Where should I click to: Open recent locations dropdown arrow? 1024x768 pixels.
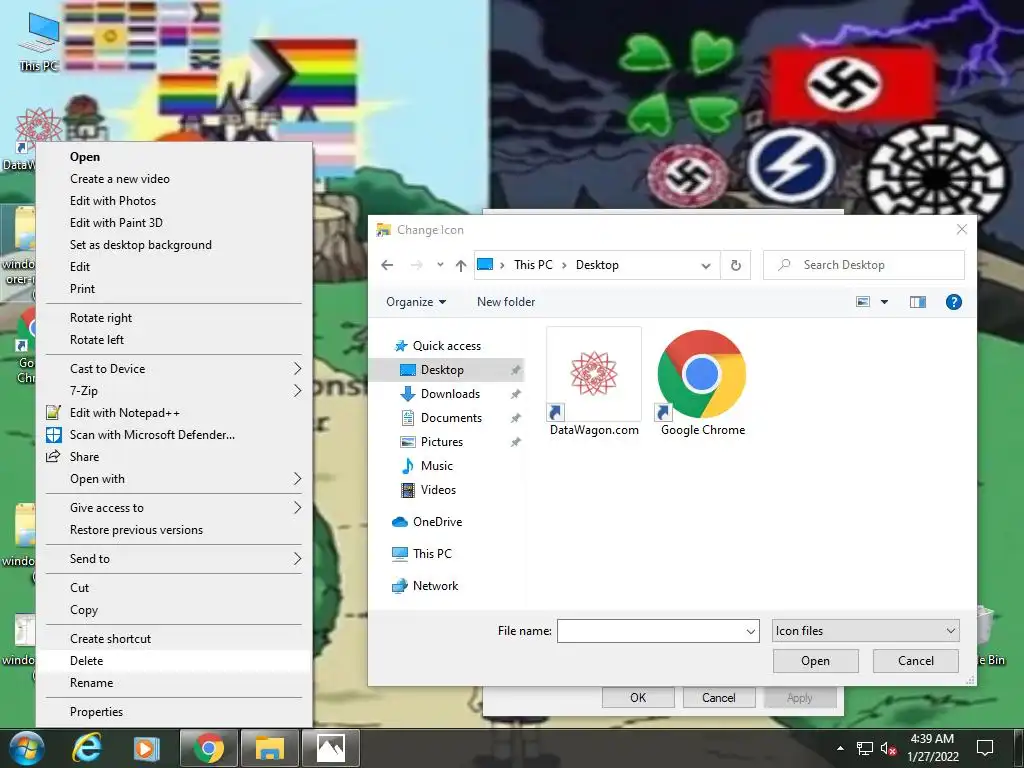click(x=440, y=264)
